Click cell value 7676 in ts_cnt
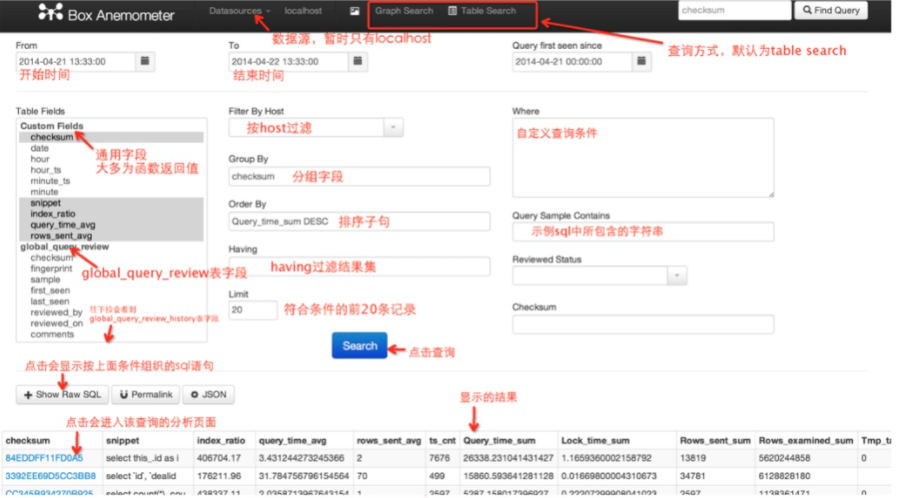904x498 pixels. point(439,458)
